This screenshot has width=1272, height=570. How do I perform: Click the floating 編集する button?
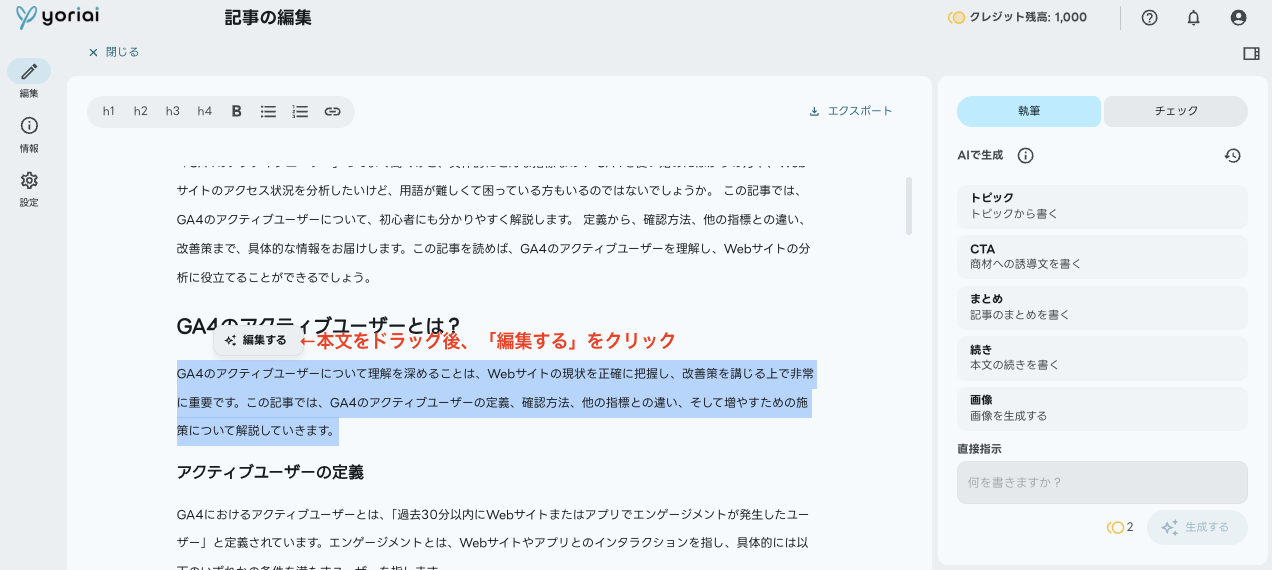[257, 340]
